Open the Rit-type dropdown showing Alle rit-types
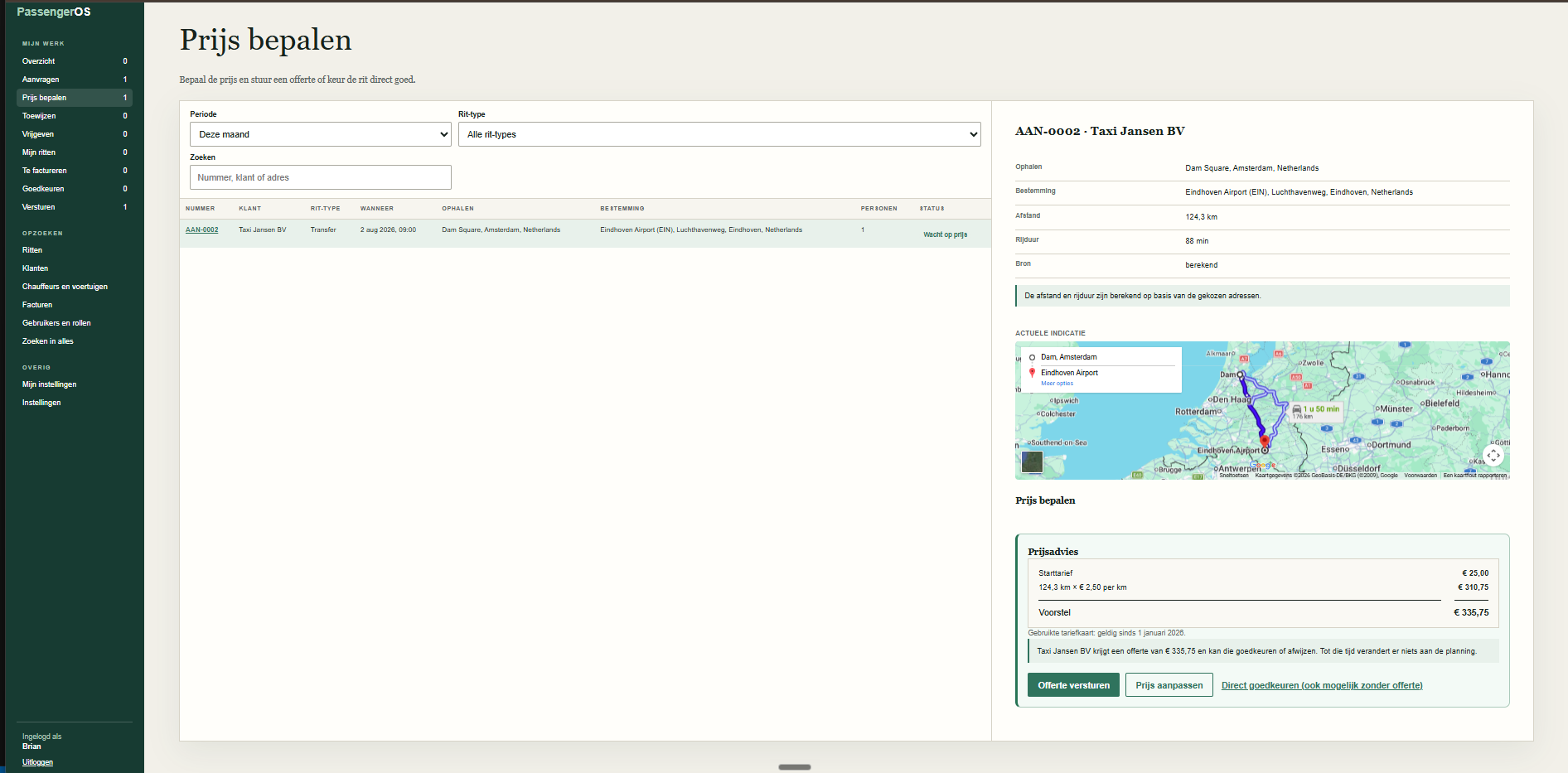Image resolution: width=1568 pixels, height=773 pixels. 719,134
